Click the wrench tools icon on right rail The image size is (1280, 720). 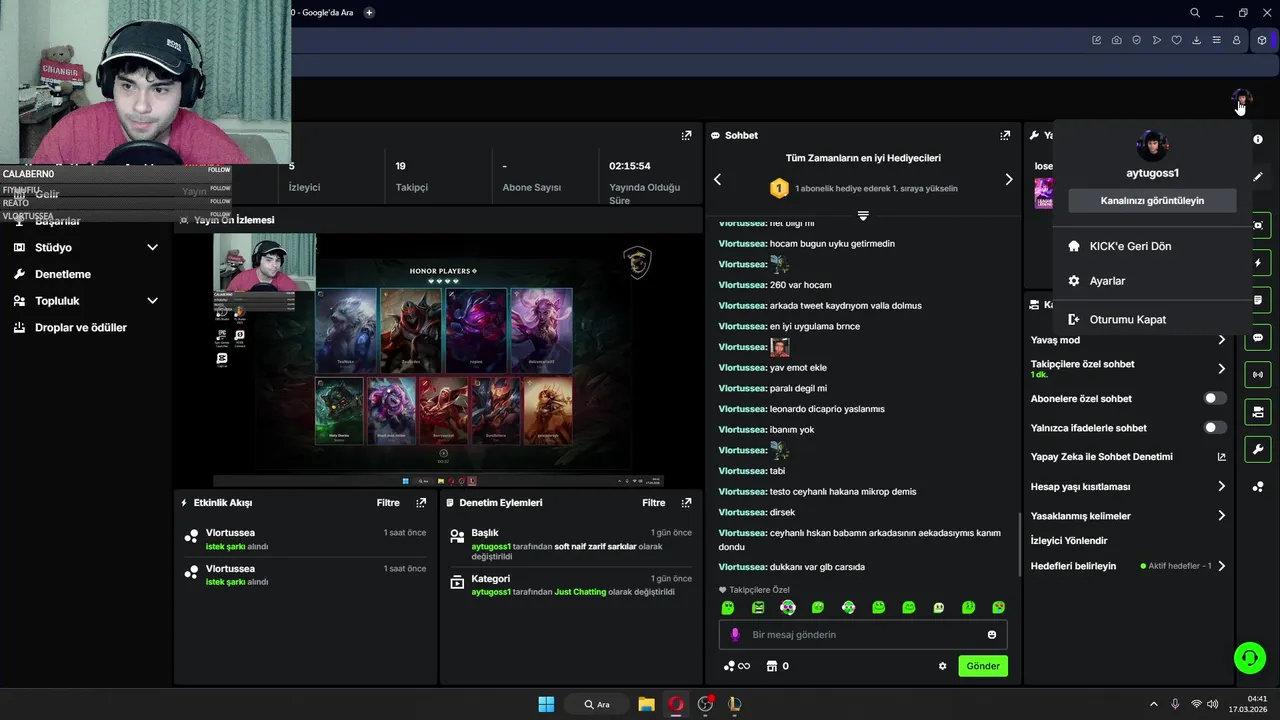click(1258, 449)
